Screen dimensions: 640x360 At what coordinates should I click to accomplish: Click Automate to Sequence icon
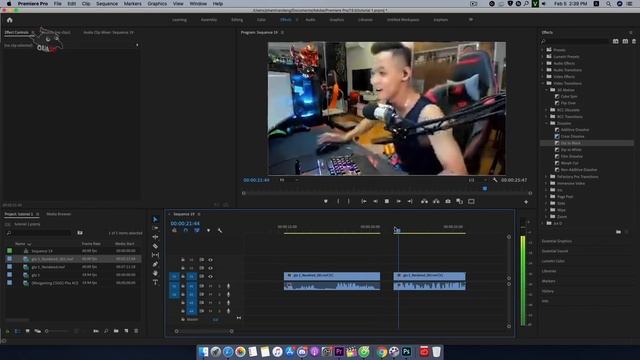(96, 331)
